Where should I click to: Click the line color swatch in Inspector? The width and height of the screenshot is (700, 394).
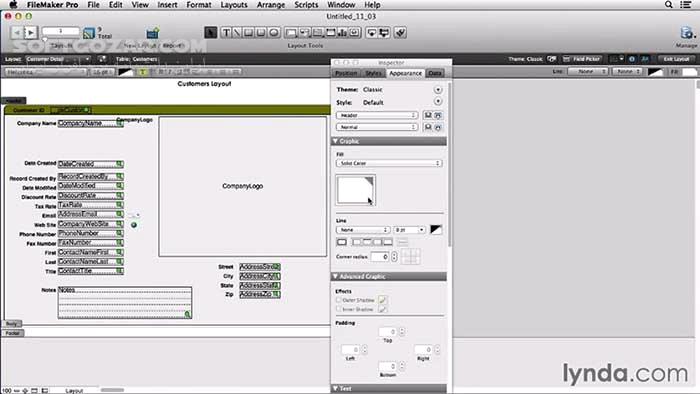click(x=436, y=230)
